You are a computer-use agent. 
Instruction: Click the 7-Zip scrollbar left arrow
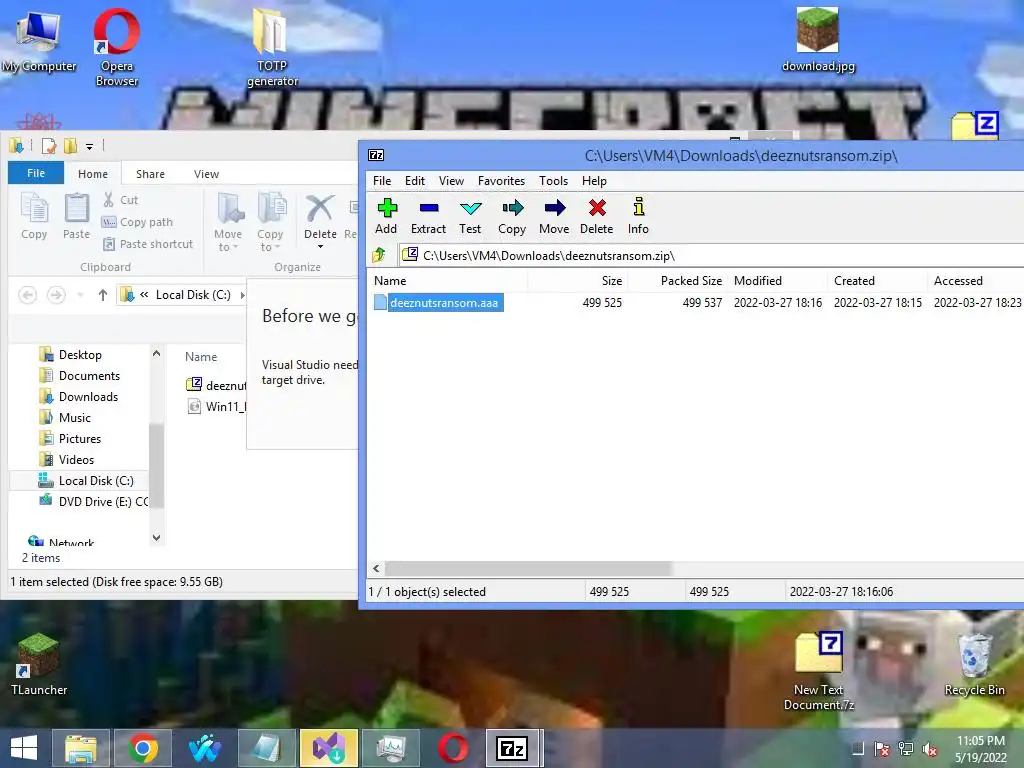376,568
